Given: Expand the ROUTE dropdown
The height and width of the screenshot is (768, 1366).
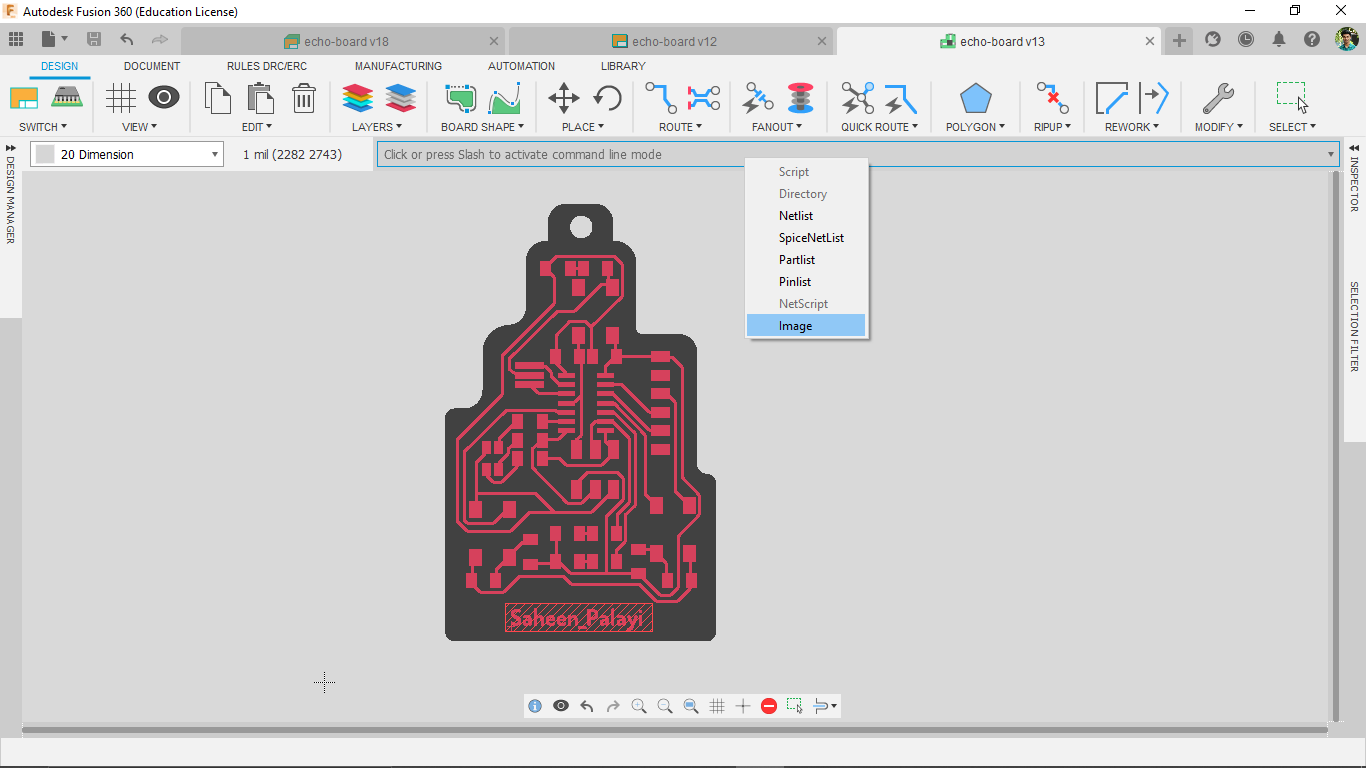Looking at the screenshot, I should click(681, 127).
